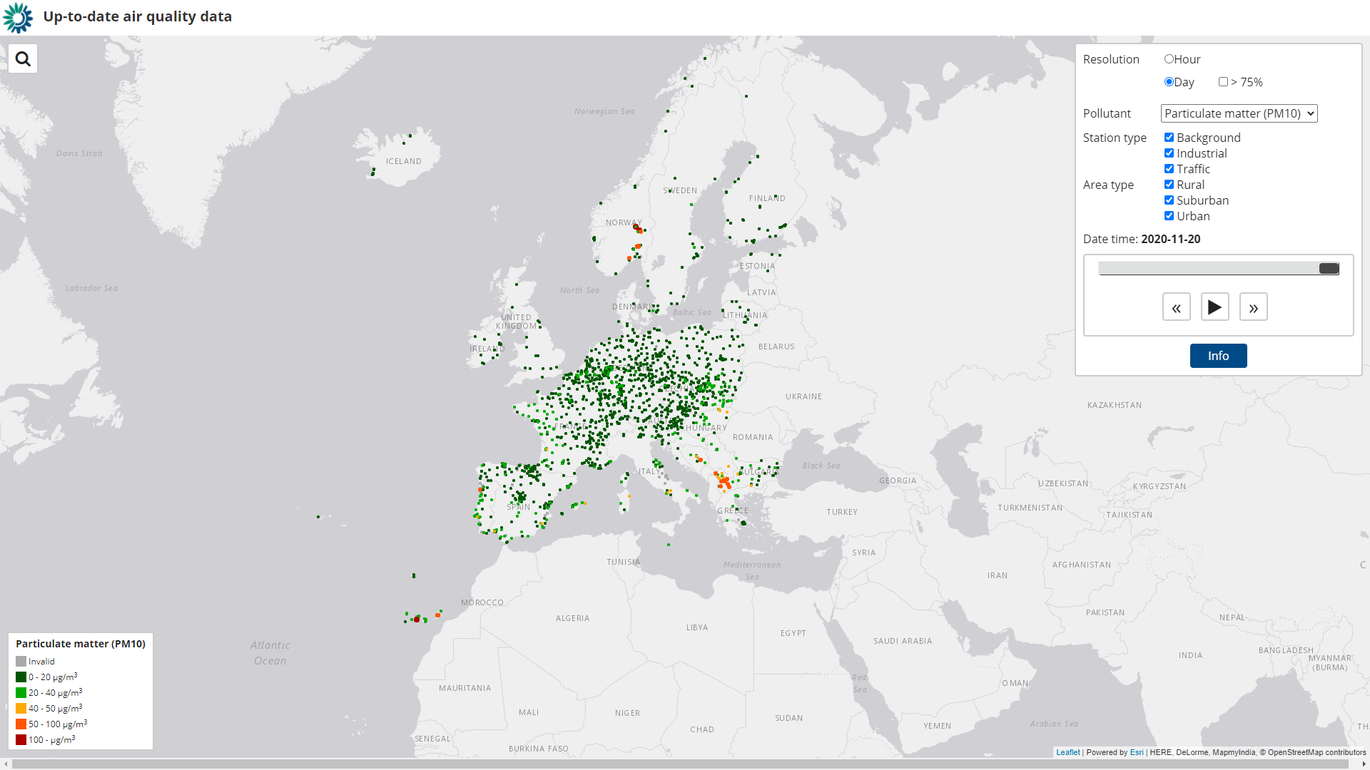Open the Esri attribution link

[1136, 752]
